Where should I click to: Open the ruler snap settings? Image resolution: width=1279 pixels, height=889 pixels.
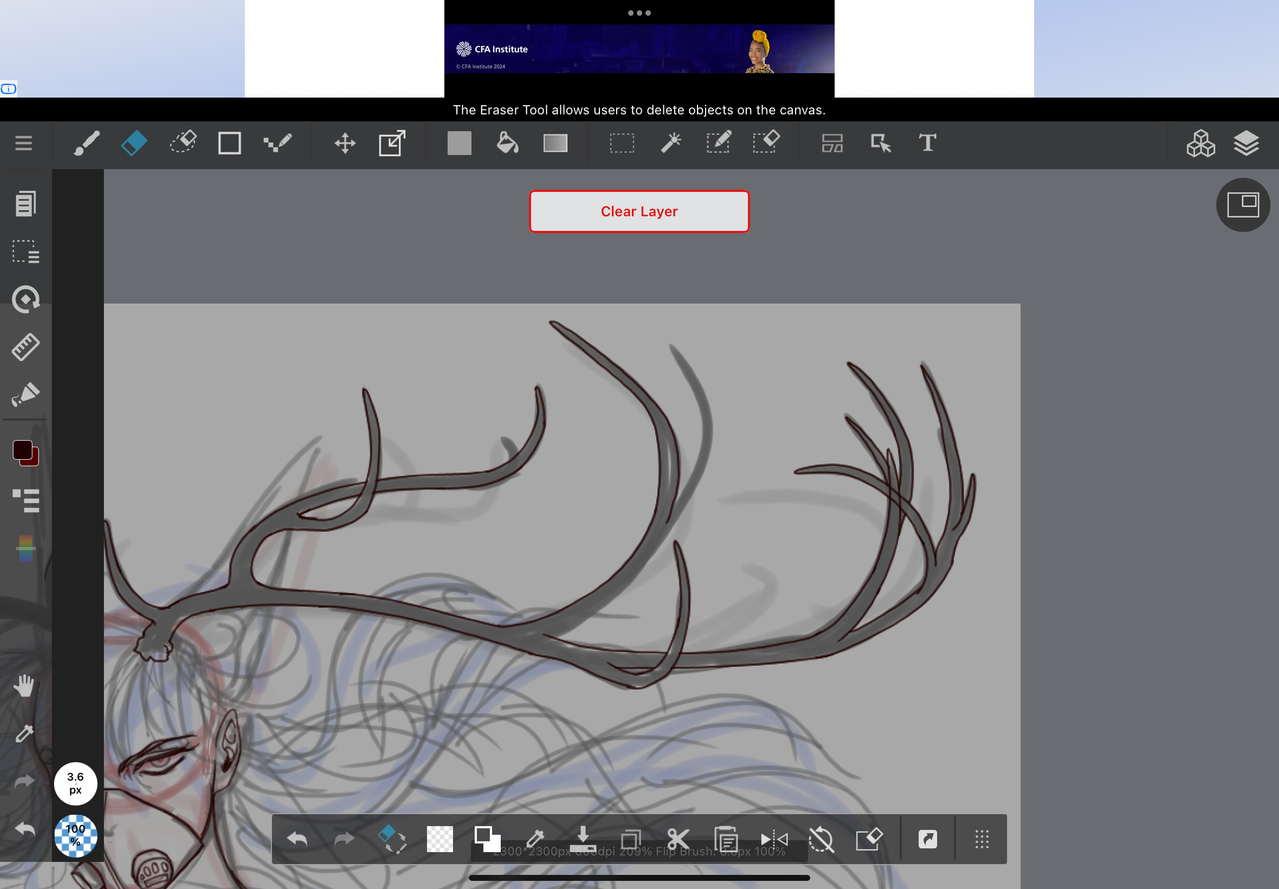[x=25, y=347]
